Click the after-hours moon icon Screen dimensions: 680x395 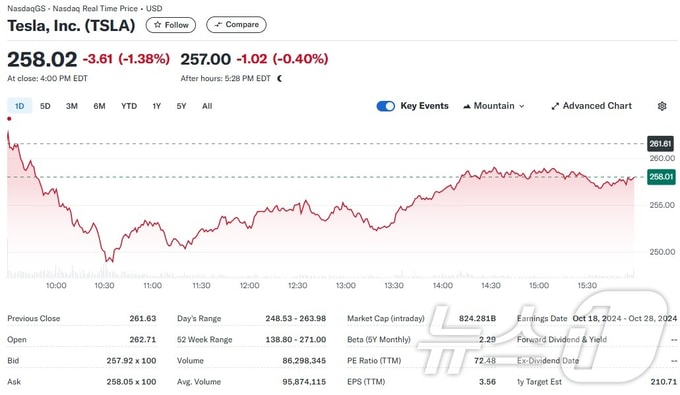point(279,78)
